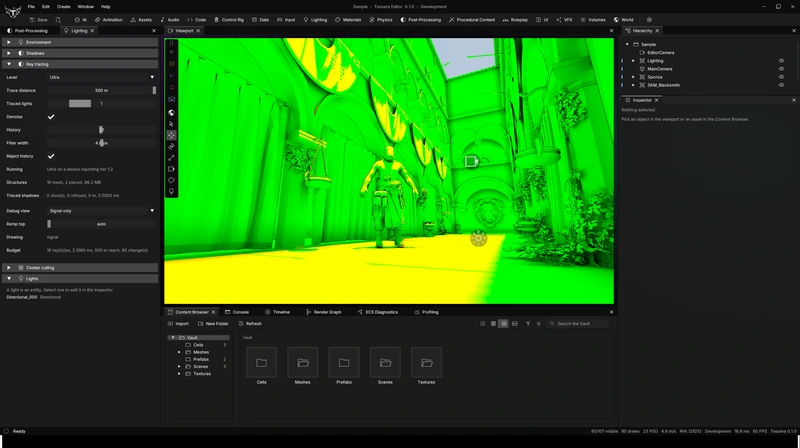The image size is (800, 448).
Task: Toggle the Reject history checkbox
Action: (x=51, y=156)
